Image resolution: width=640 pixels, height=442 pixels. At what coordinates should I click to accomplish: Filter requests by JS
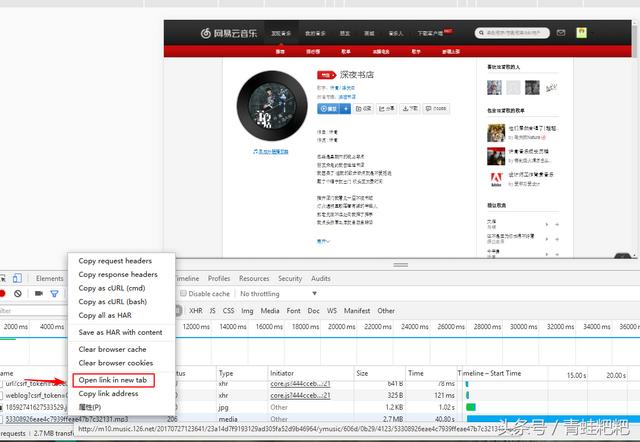pyautogui.click(x=213, y=311)
